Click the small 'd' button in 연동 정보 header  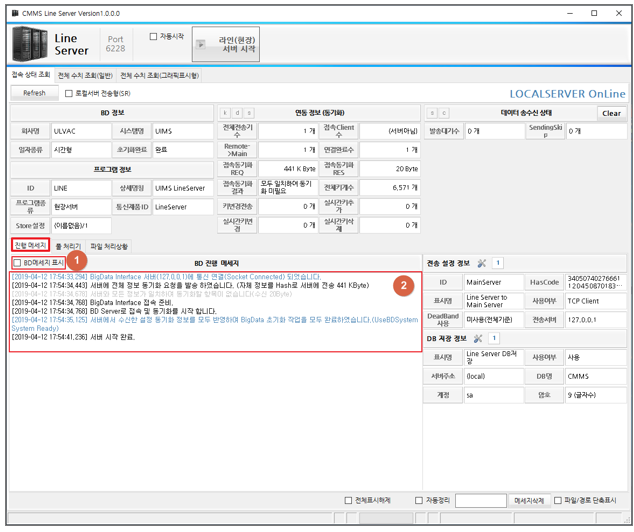point(237,113)
